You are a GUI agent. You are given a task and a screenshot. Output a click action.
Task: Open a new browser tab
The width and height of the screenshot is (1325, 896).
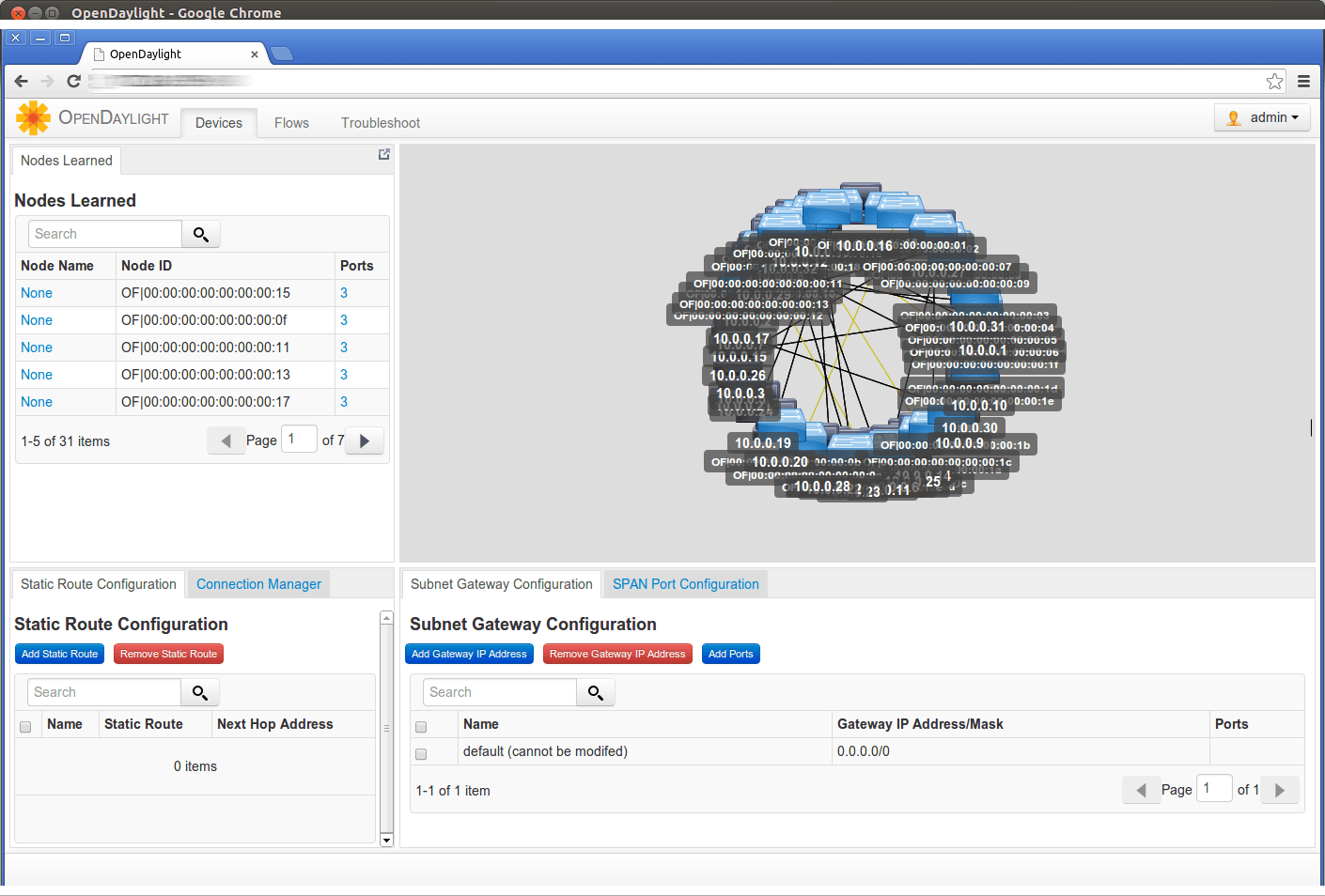click(x=281, y=54)
